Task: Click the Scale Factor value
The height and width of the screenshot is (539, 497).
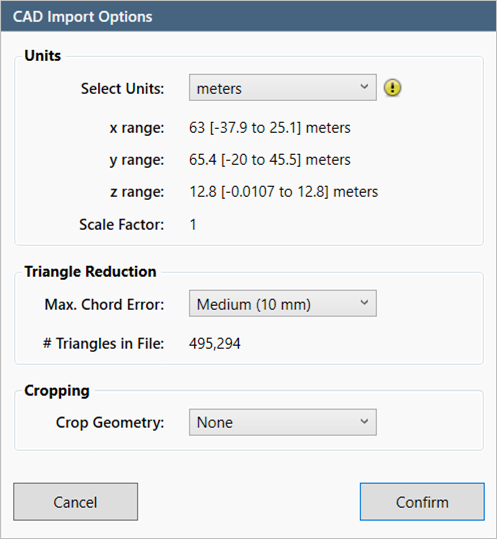Action: coord(193,225)
